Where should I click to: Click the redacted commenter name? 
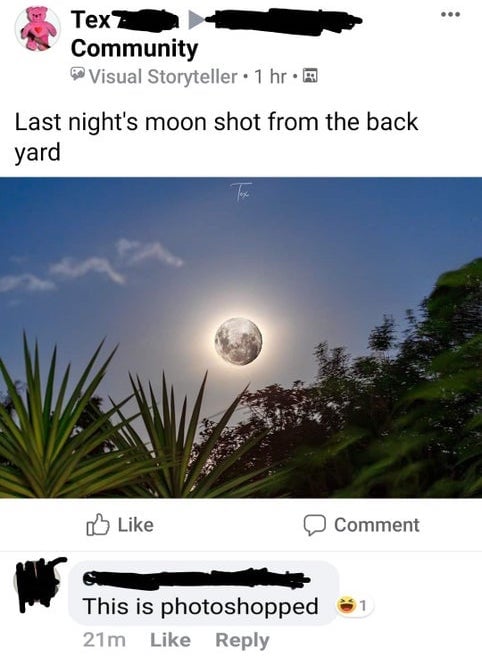coord(196,578)
